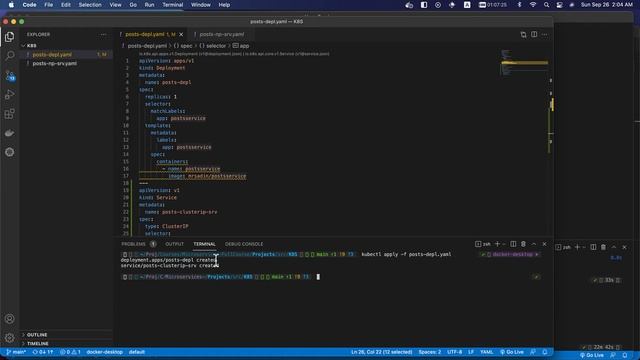Open macOS Spotlight search in the menu bar
Image resolution: width=640 pixels, height=360 pixels.
[x=546, y=5]
